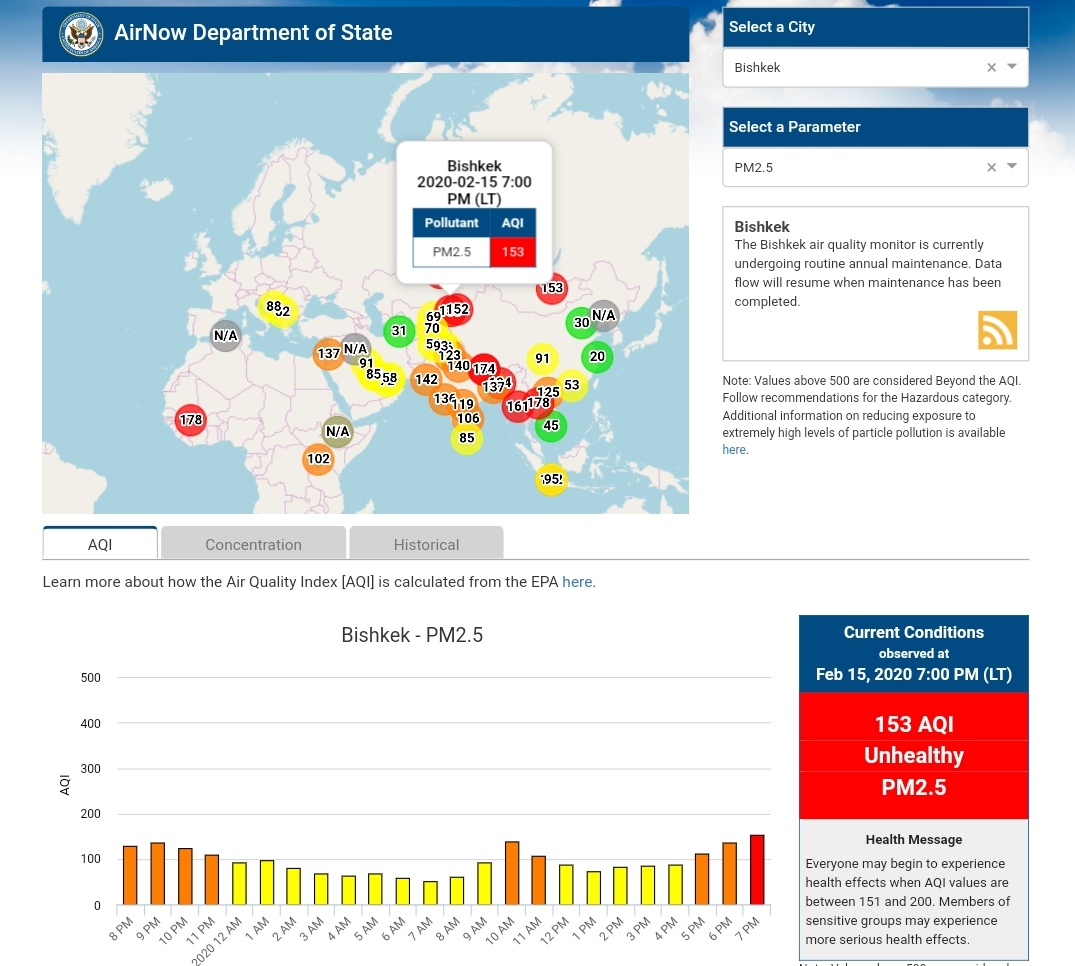
Task: Select the AQI tab
Action: coord(100,544)
